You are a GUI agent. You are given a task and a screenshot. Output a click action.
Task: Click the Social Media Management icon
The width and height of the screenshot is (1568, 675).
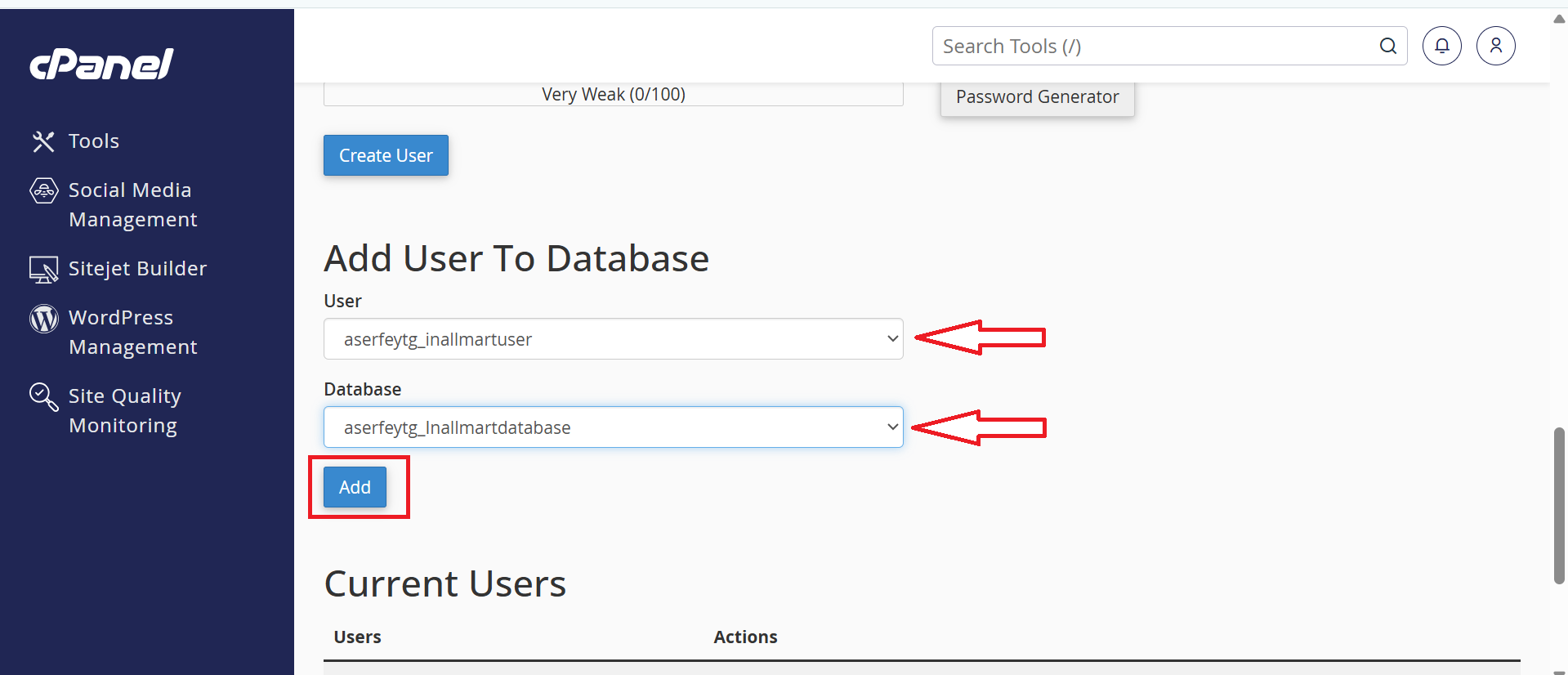pos(43,190)
